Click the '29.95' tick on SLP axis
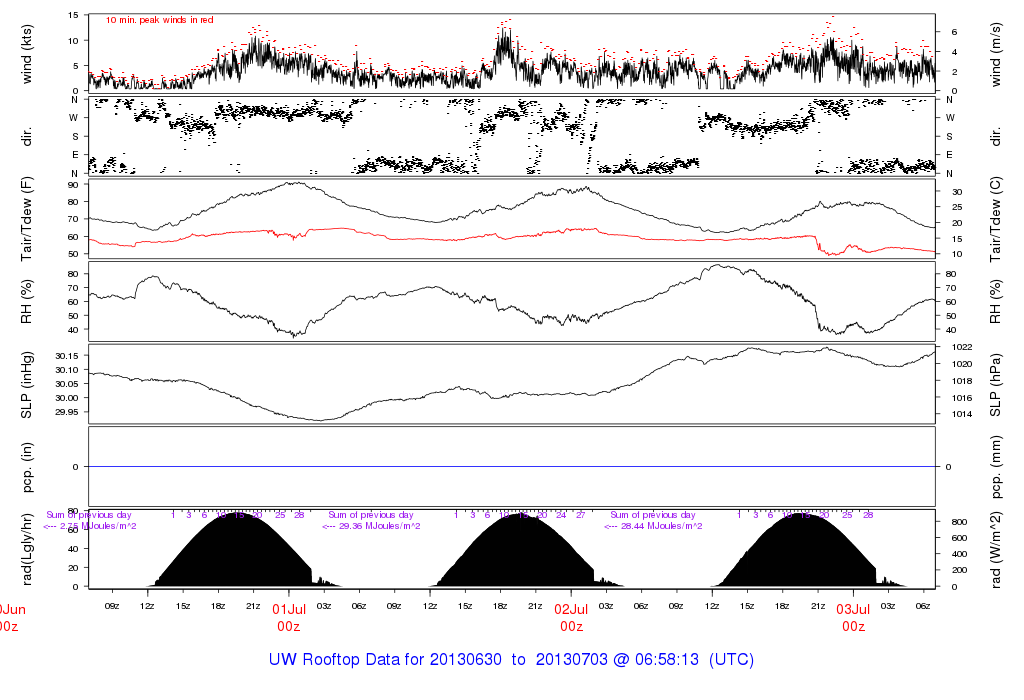1024x700 pixels. click(67, 412)
